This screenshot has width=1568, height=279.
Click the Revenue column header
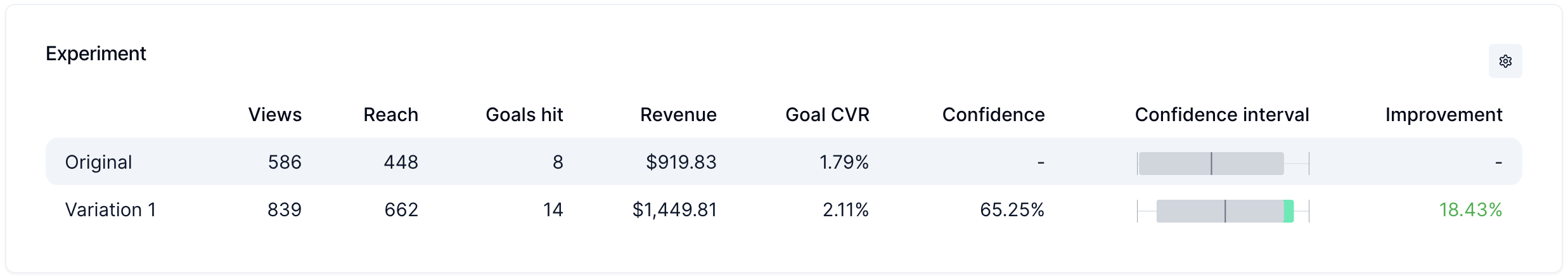(678, 115)
